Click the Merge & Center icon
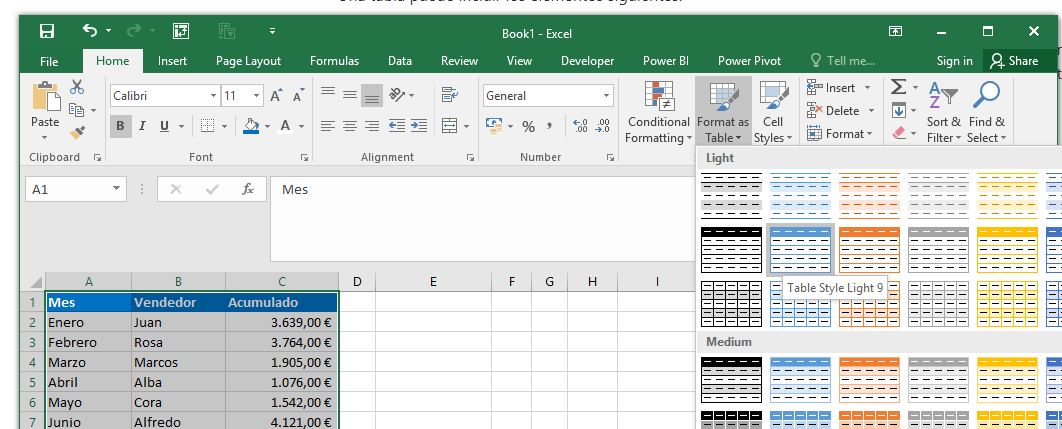This screenshot has height=429, width=1062. pyautogui.click(x=450, y=126)
